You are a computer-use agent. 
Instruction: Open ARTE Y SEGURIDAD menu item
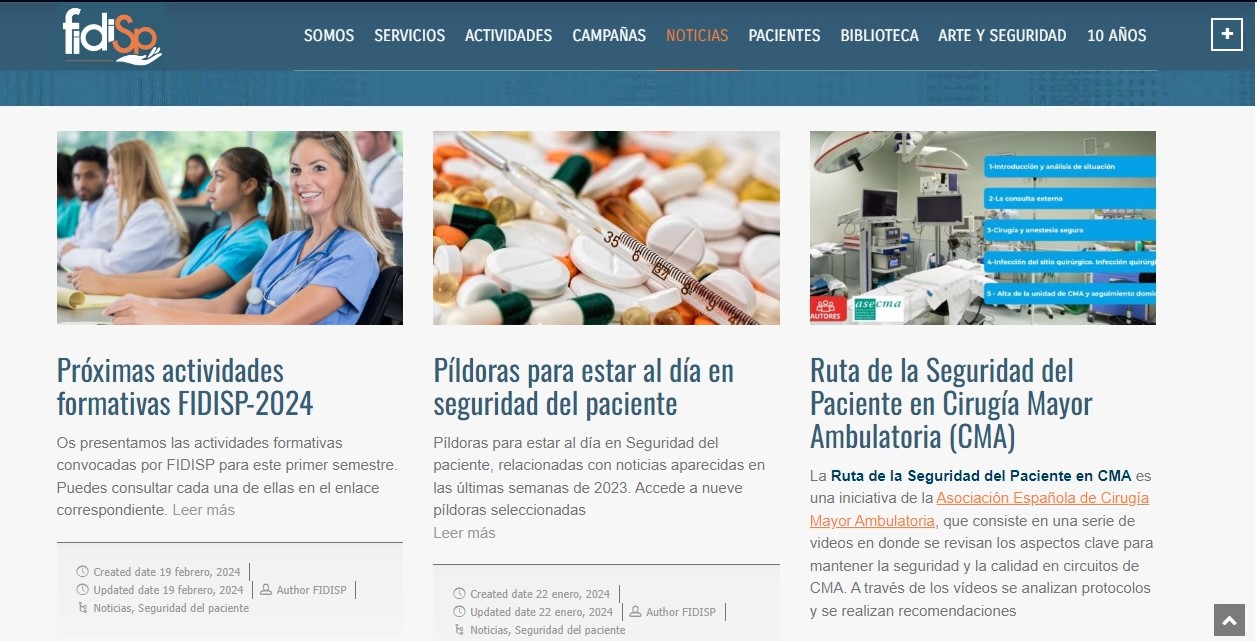click(x=1002, y=35)
